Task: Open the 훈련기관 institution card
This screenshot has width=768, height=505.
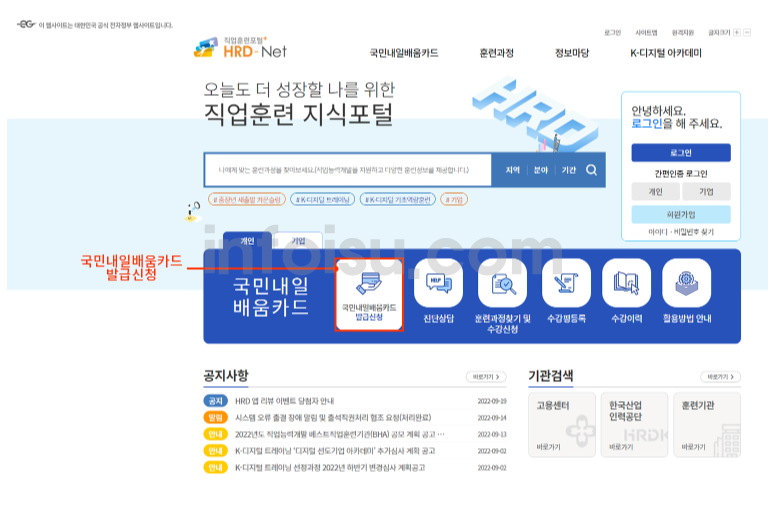Action: [x=707, y=425]
